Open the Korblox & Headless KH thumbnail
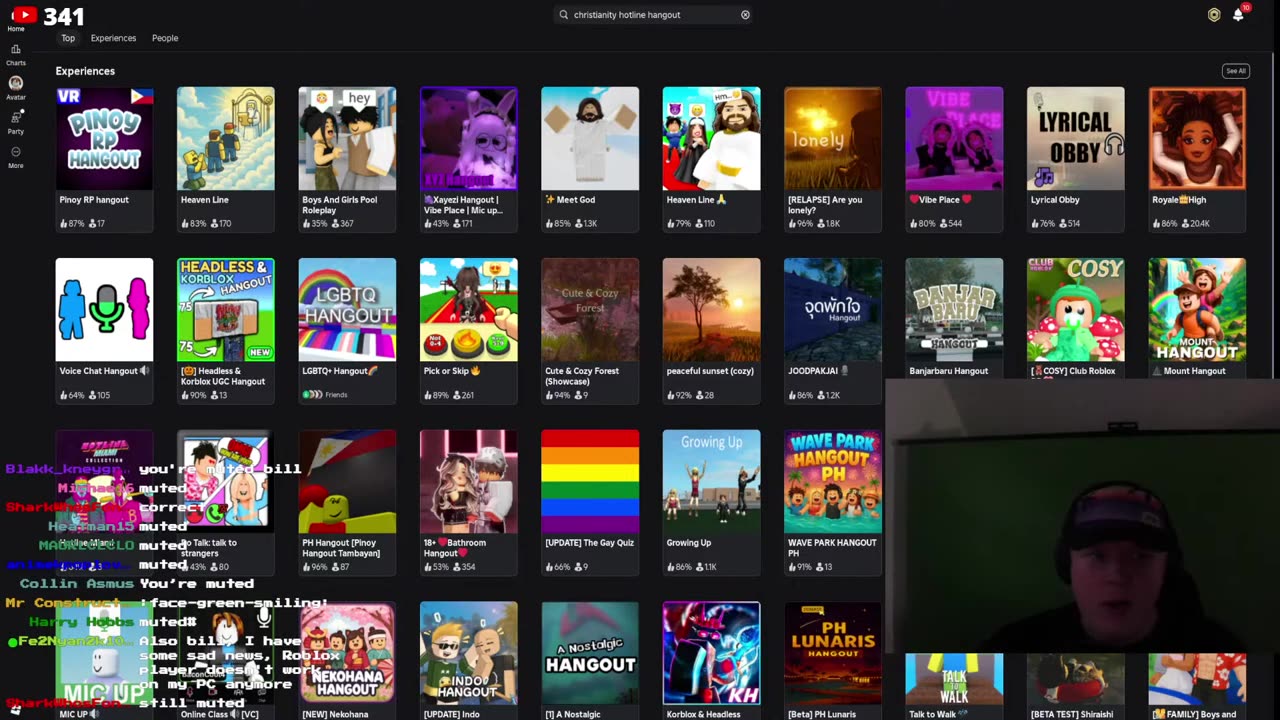 (711, 653)
